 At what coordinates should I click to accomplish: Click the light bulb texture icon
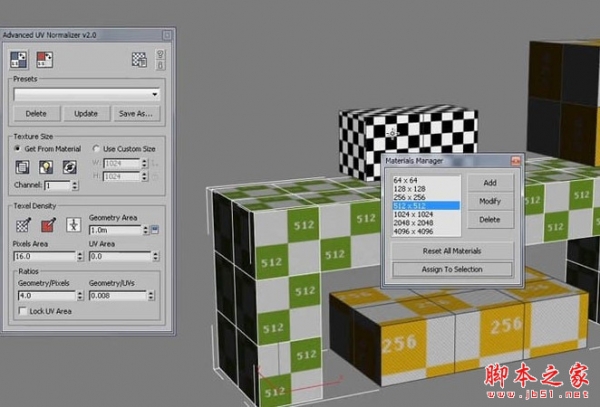(x=46, y=167)
